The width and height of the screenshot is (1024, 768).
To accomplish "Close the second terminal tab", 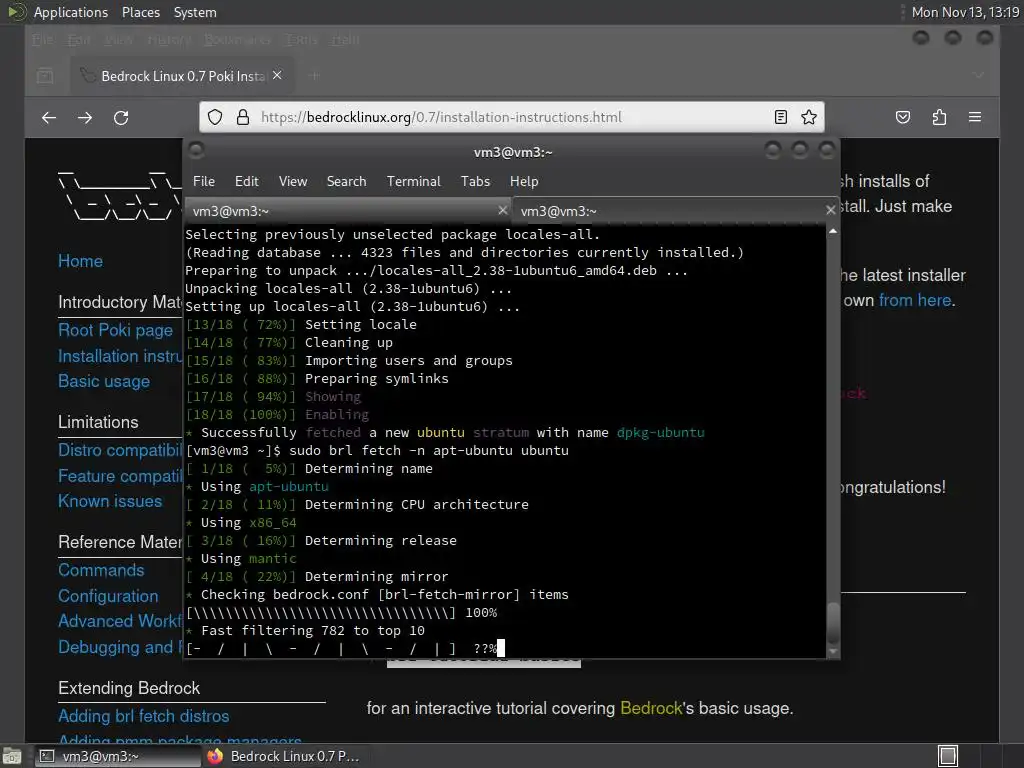I will click(830, 210).
